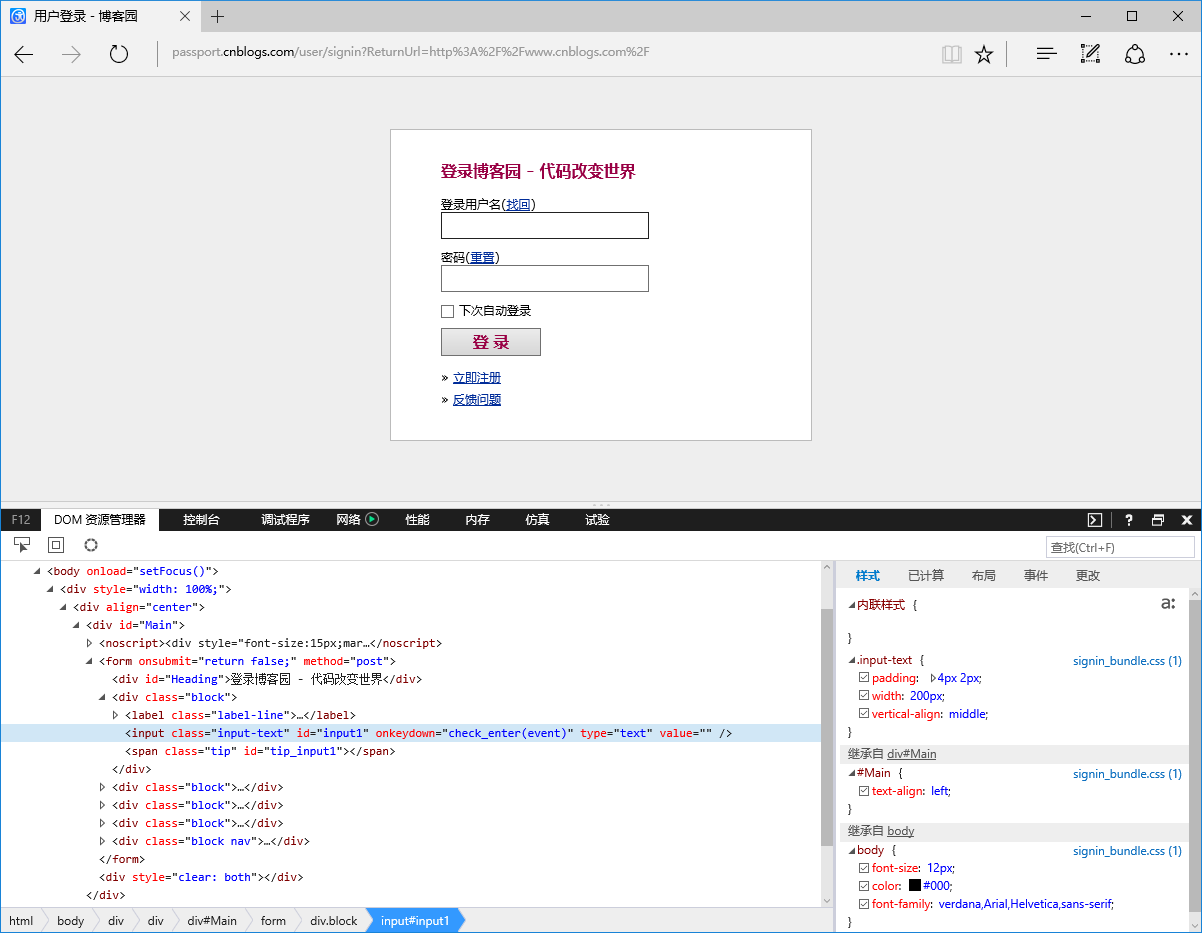1202x933 pixels.
Task: Click the 登录 submit button
Action: point(491,342)
